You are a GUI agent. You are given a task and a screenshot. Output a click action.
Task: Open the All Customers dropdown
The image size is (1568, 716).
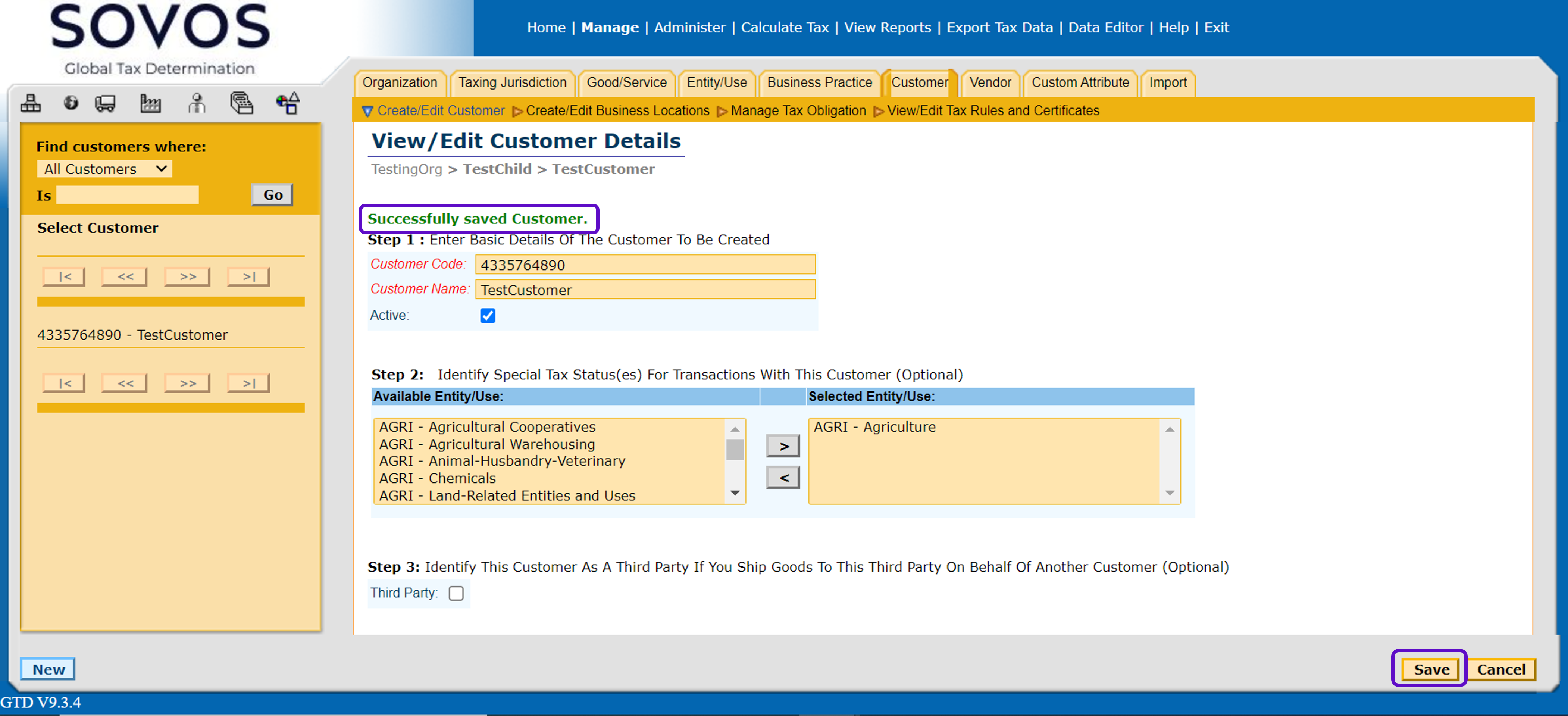coord(105,169)
